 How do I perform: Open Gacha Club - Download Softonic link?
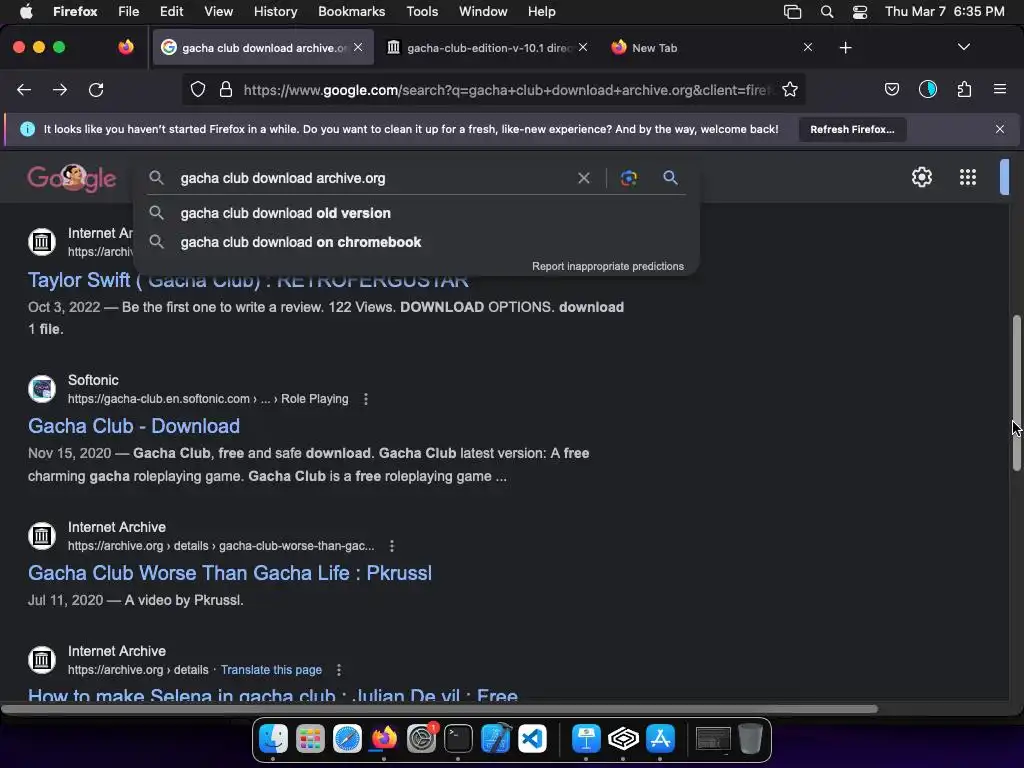[x=134, y=426]
